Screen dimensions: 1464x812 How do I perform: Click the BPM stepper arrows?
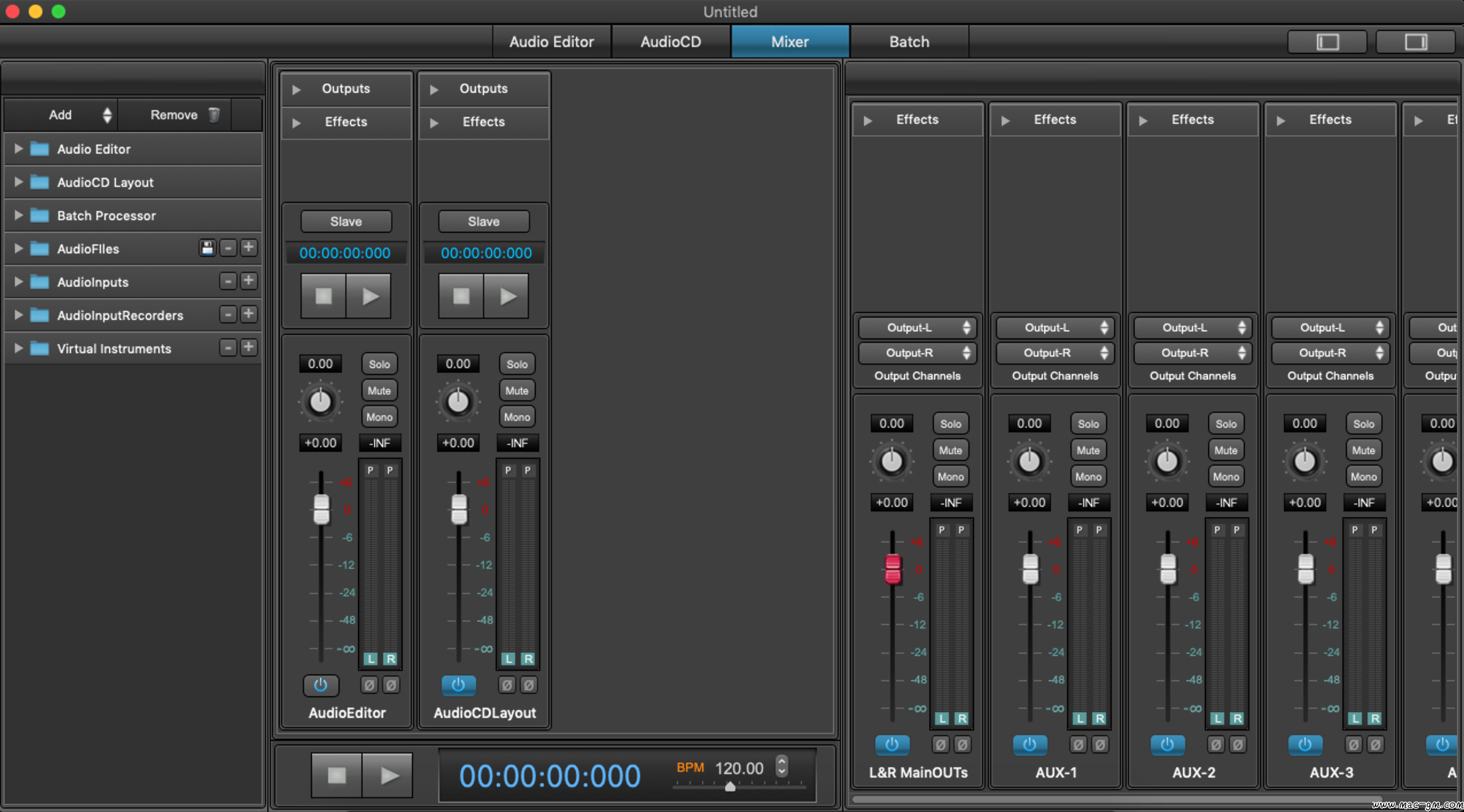pyautogui.click(x=781, y=766)
